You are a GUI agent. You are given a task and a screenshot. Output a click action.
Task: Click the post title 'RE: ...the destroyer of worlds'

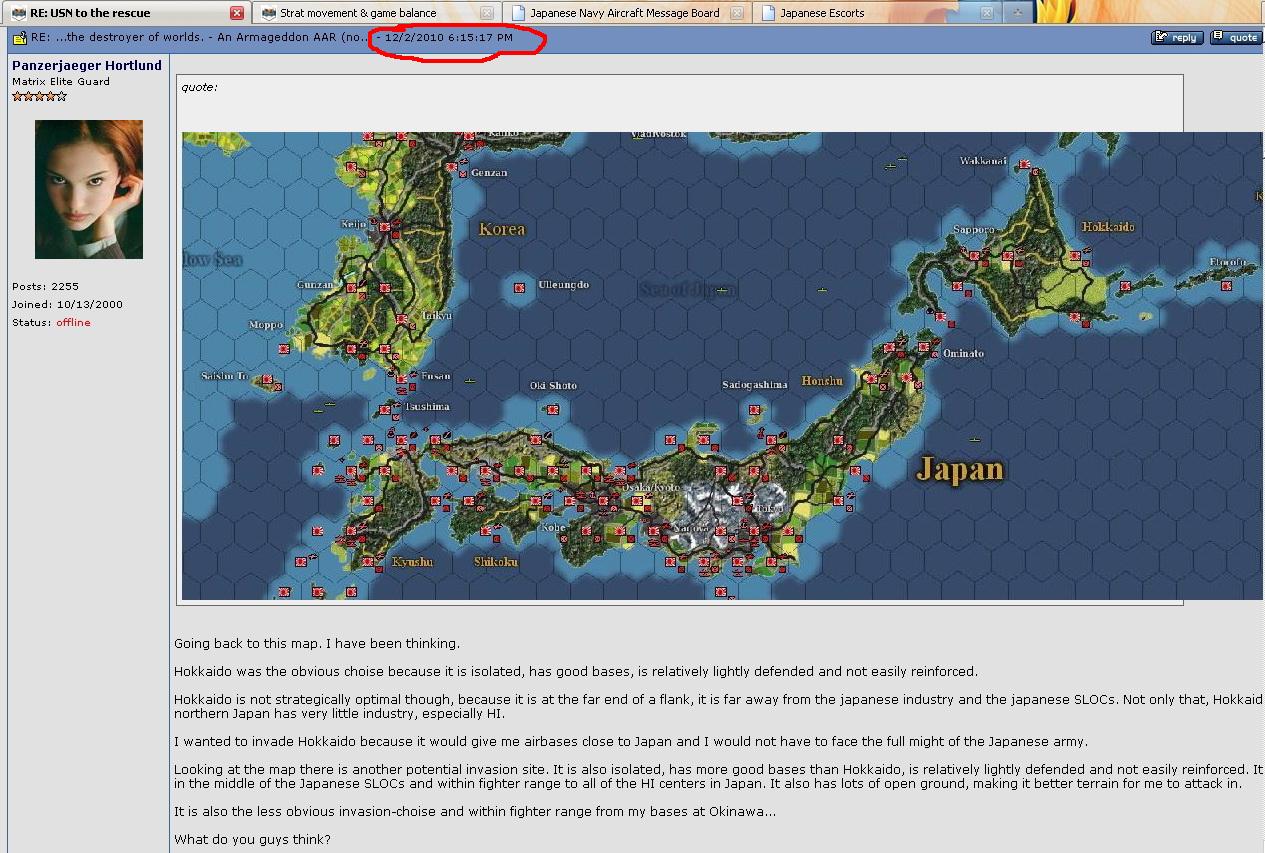pyautogui.click(x=200, y=38)
